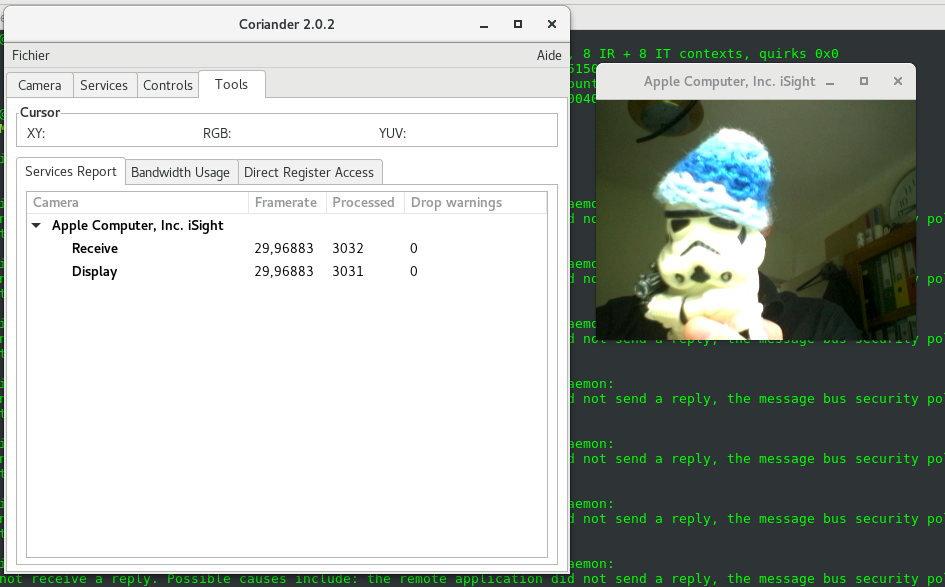The height and width of the screenshot is (587, 945).
Task: Close the Coriander 2.0.2 window
Action: (551, 24)
